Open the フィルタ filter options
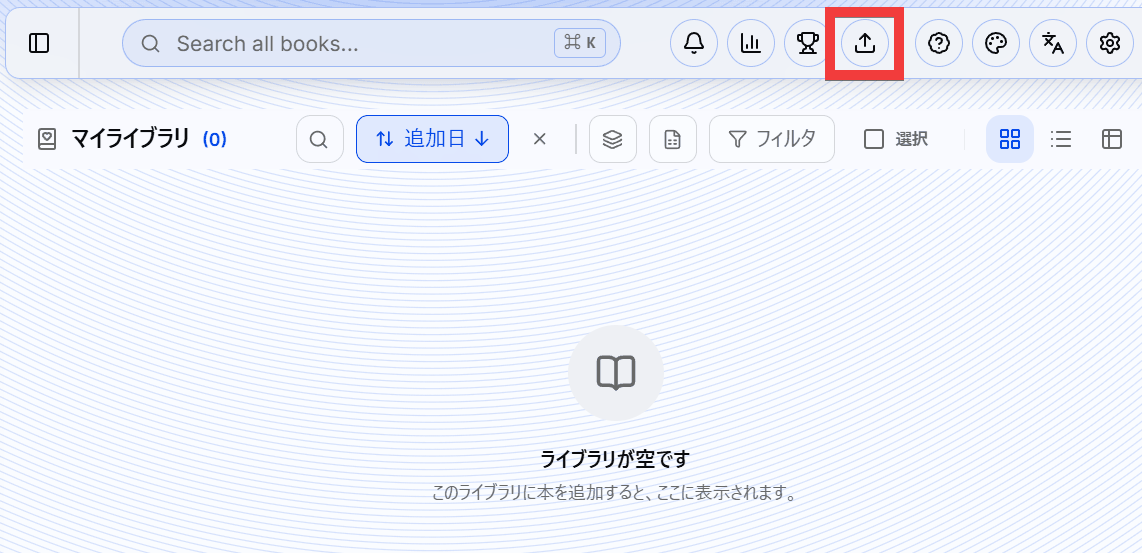Screen dimensions: 1142x553 pyautogui.click(x=772, y=139)
